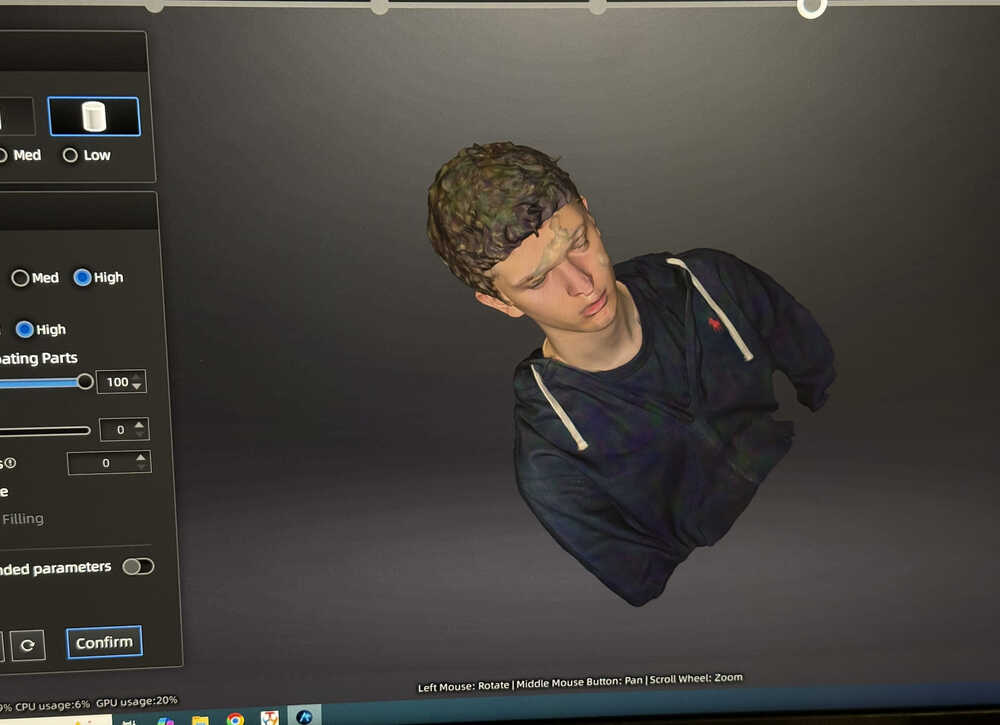
Task: Select High radio above Floating Parts
Action: tap(41, 330)
